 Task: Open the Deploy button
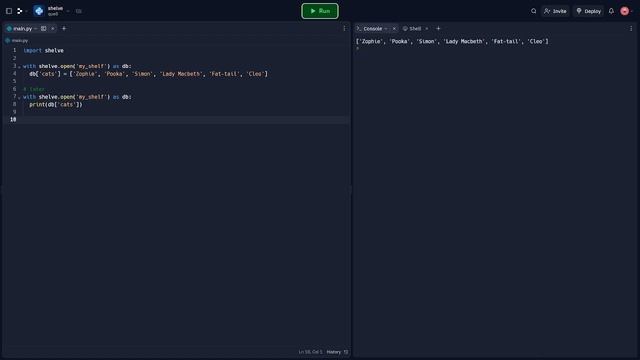(x=589, y=11)
